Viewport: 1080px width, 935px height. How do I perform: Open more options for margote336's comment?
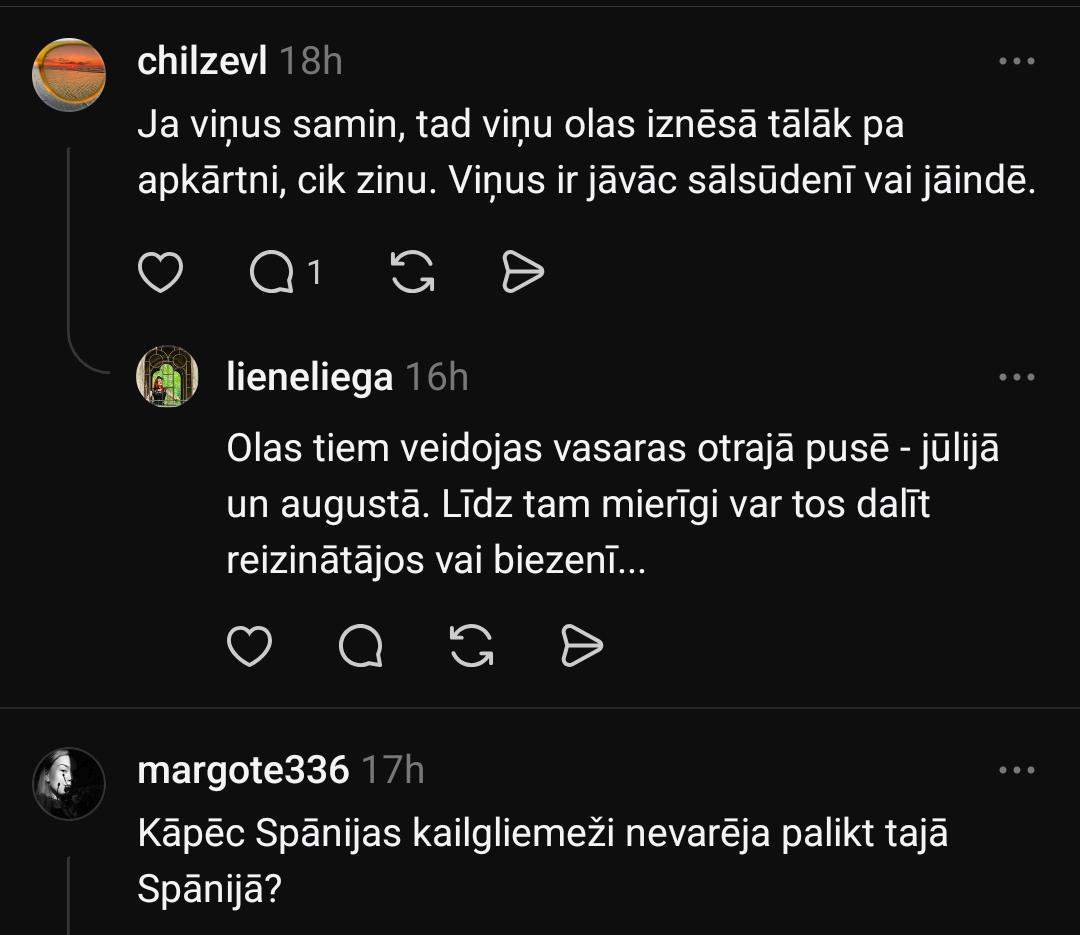point(1017,770)
